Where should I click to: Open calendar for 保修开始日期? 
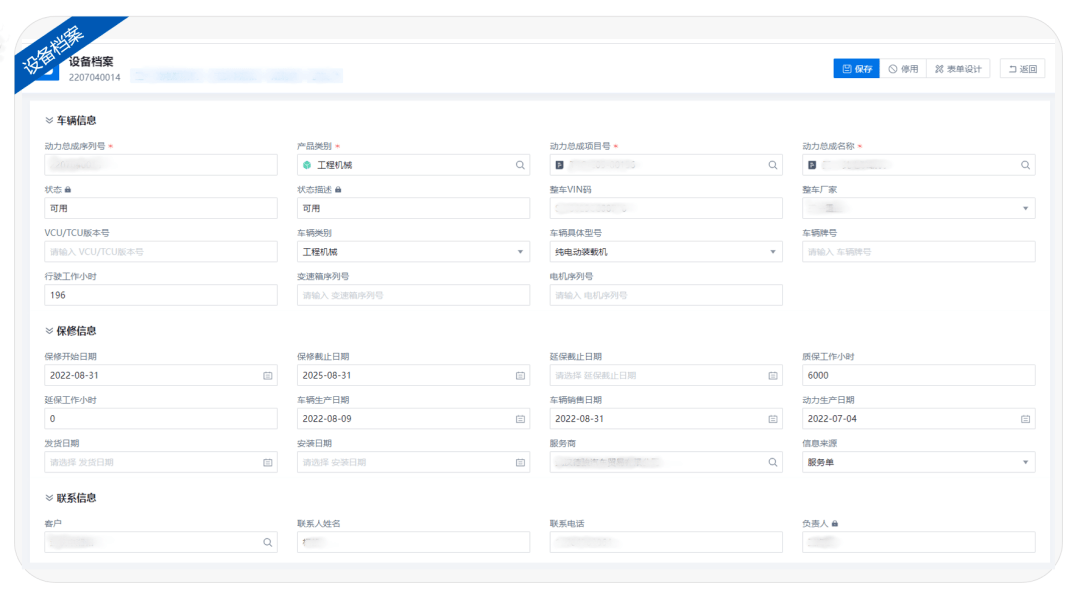point(268,376)
